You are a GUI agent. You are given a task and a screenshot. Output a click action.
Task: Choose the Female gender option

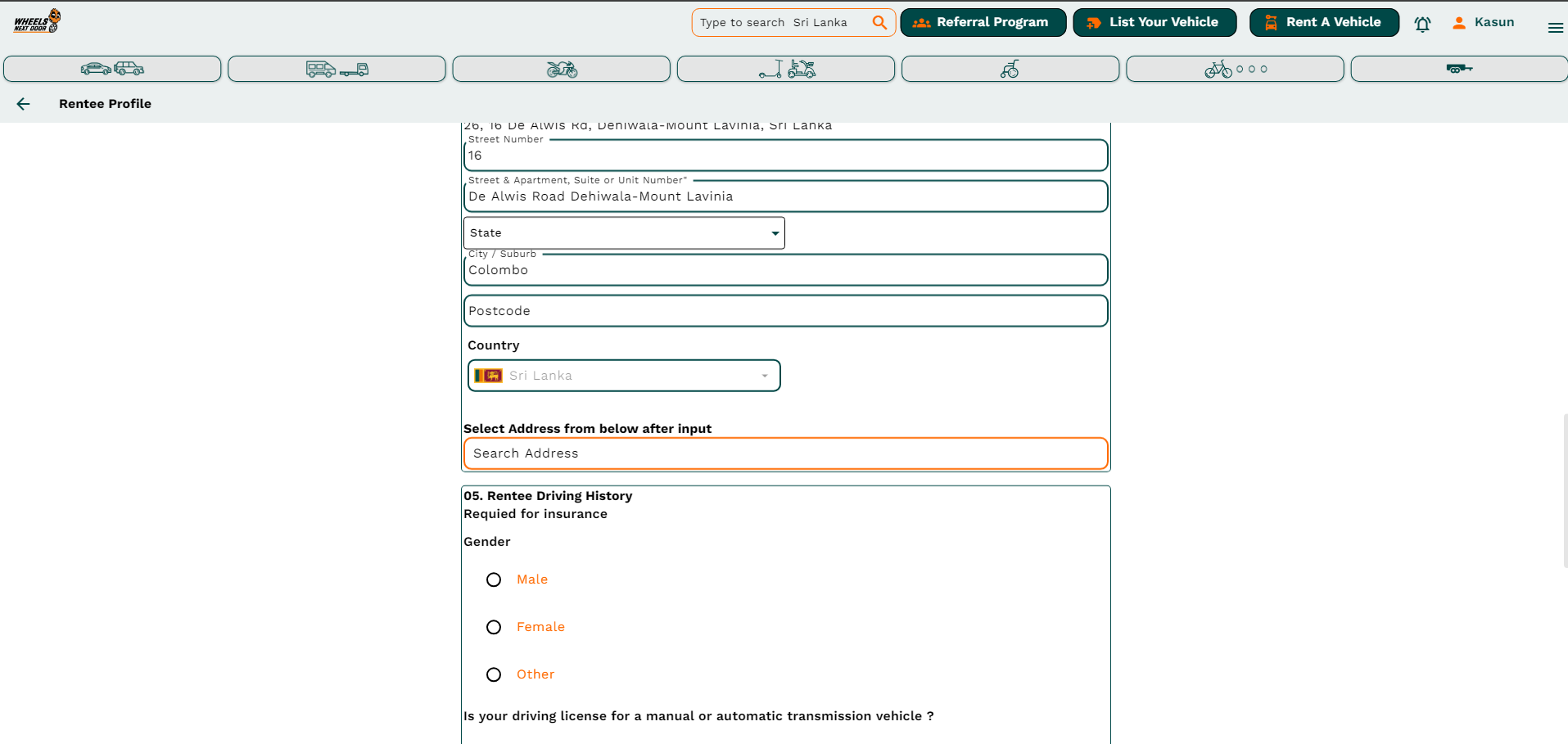(494, 627)
